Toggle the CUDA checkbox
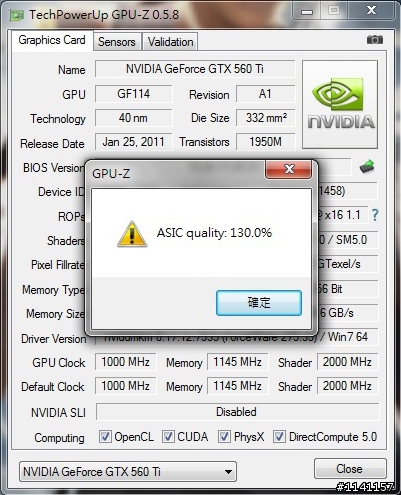The height and width of the screenshot is (495, 401). click(168, 436)
